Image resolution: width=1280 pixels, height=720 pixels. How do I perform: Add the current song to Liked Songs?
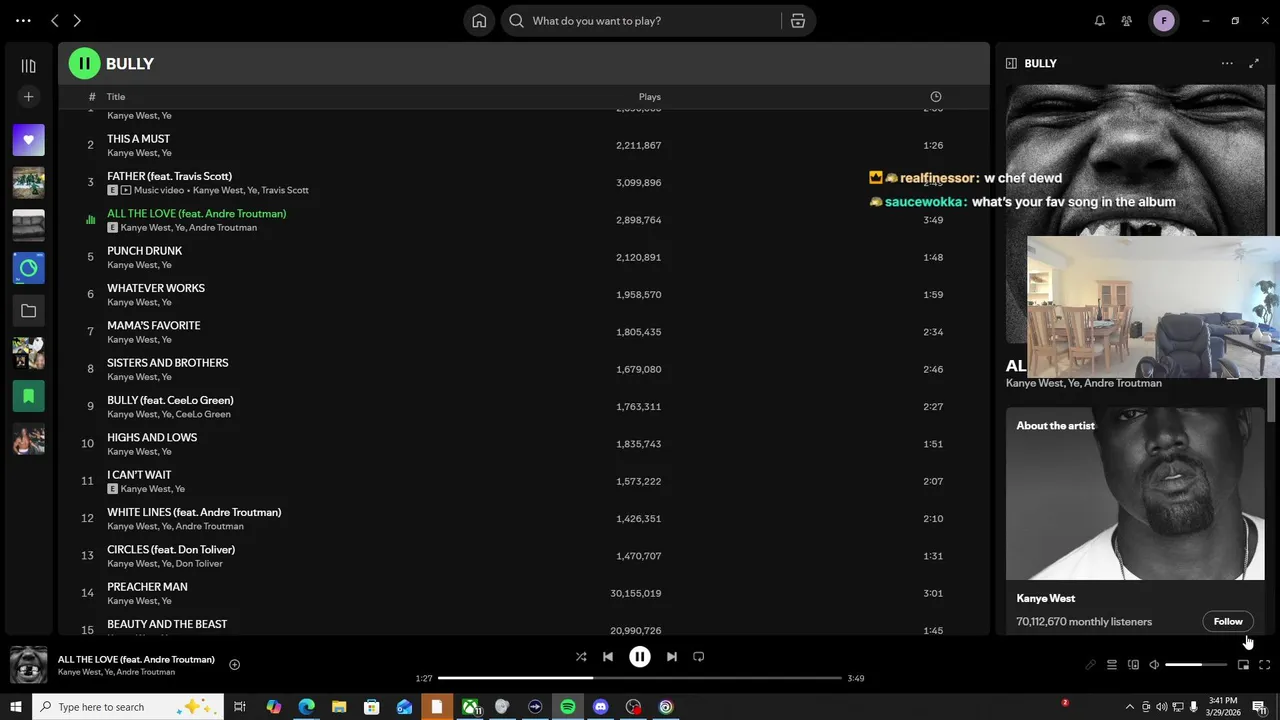coord(234,664)
